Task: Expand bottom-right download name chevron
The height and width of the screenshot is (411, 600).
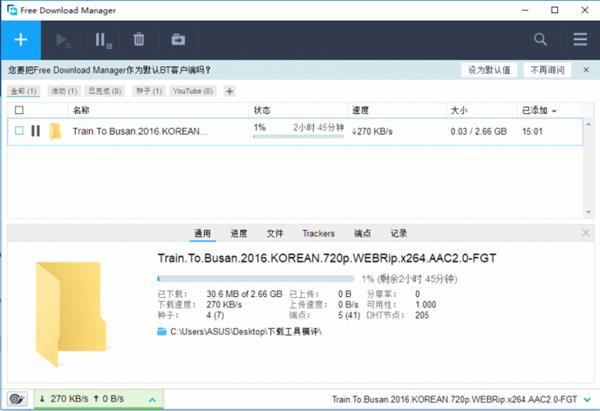Action: [587, 400]
